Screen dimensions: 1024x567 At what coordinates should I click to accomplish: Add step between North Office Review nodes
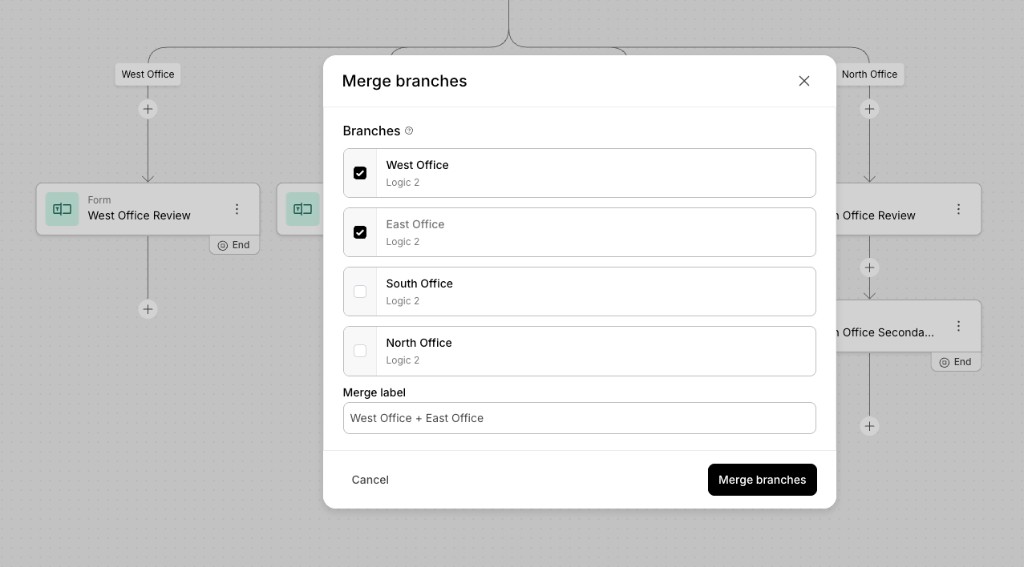point(869,268)
